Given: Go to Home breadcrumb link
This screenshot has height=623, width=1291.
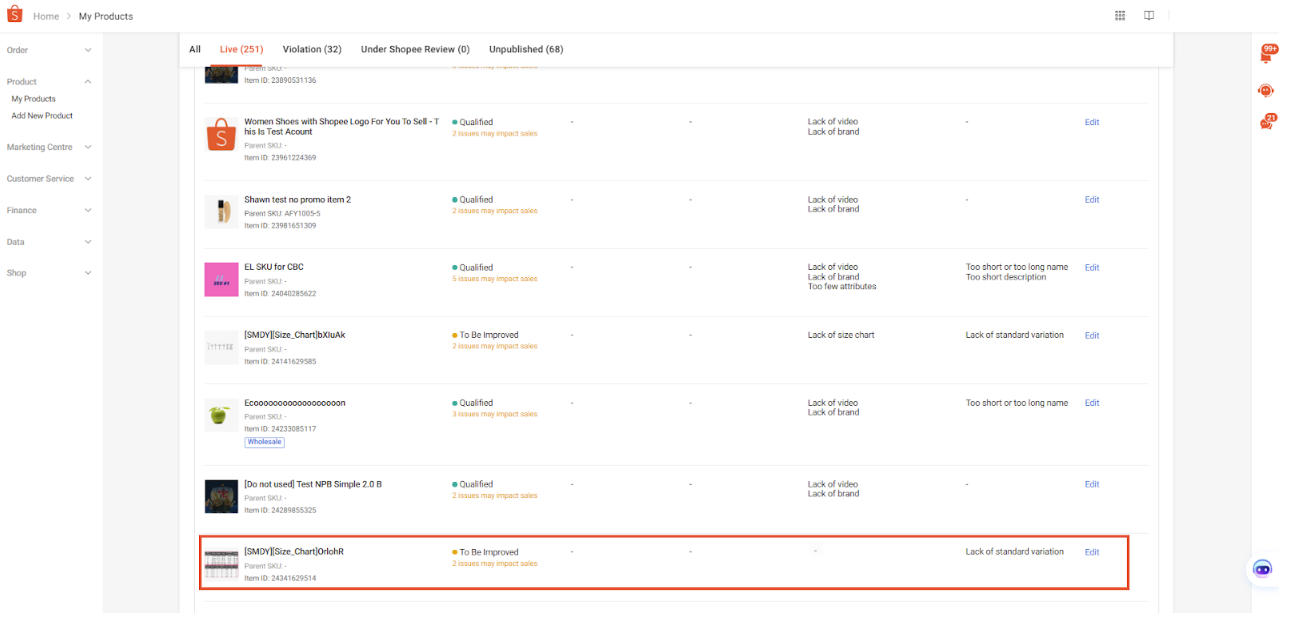Looking at the screenshot, I should (46, 16).
